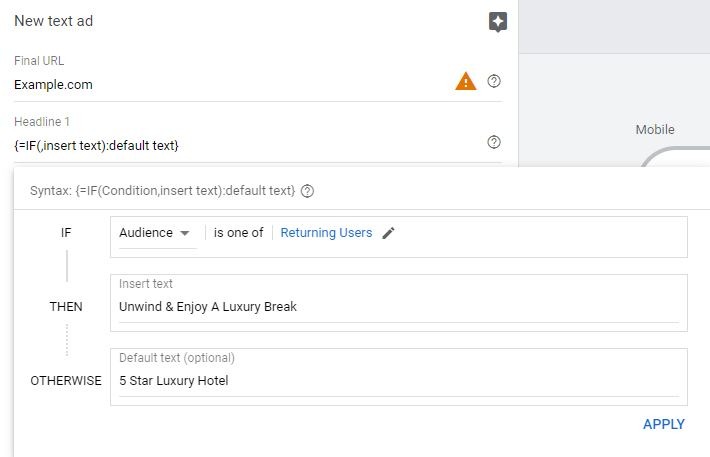The height and width of the screenshot is (457, 710).
Task: Open the Returning Users audience link
Action: (x=326, y=233)
